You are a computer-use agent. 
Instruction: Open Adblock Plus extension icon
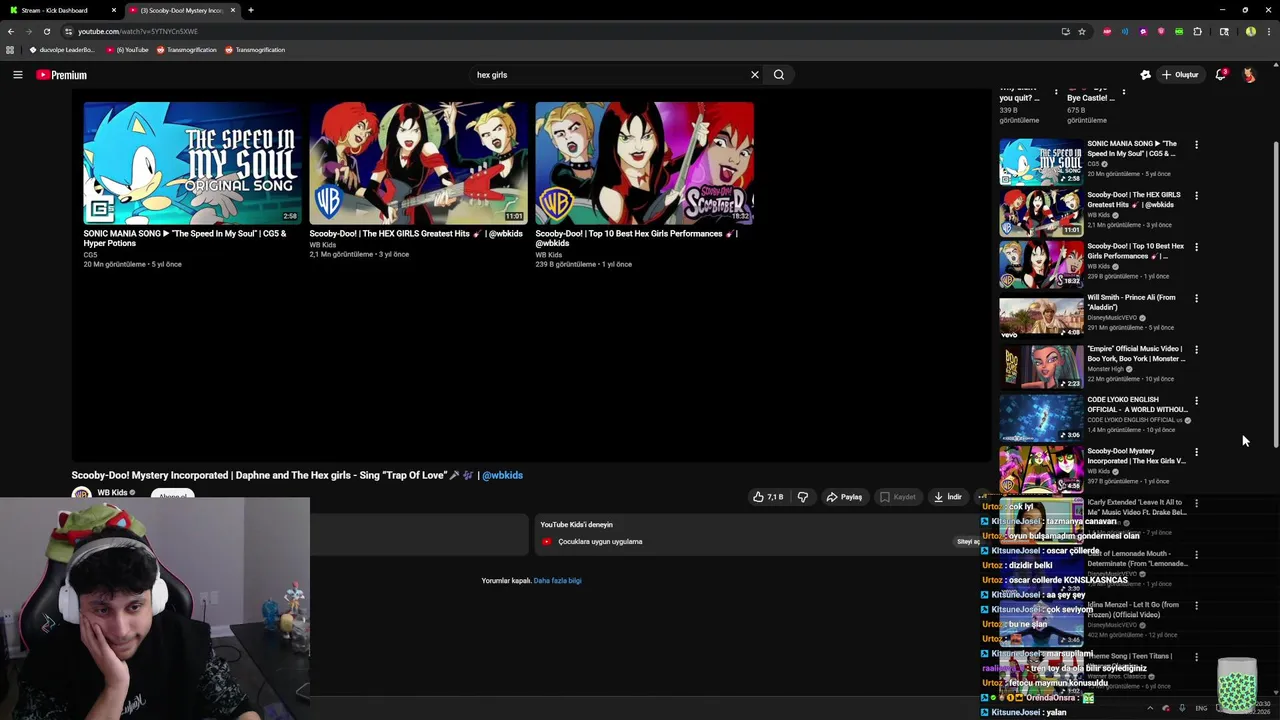pyautogui.click(x=1107, y=31)
